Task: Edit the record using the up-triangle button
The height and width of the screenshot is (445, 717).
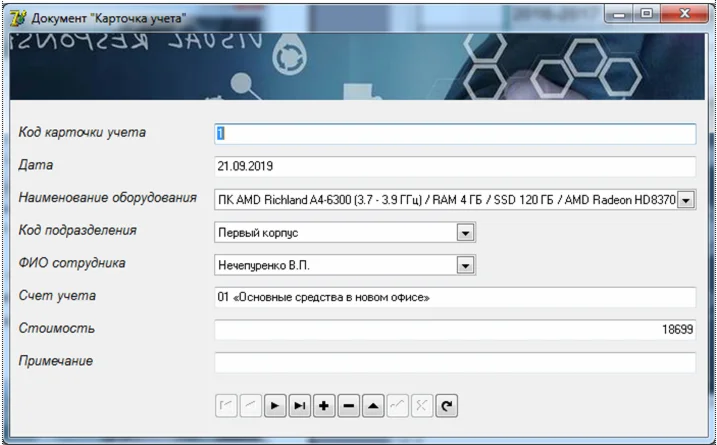Action: [x=374, y=406]
